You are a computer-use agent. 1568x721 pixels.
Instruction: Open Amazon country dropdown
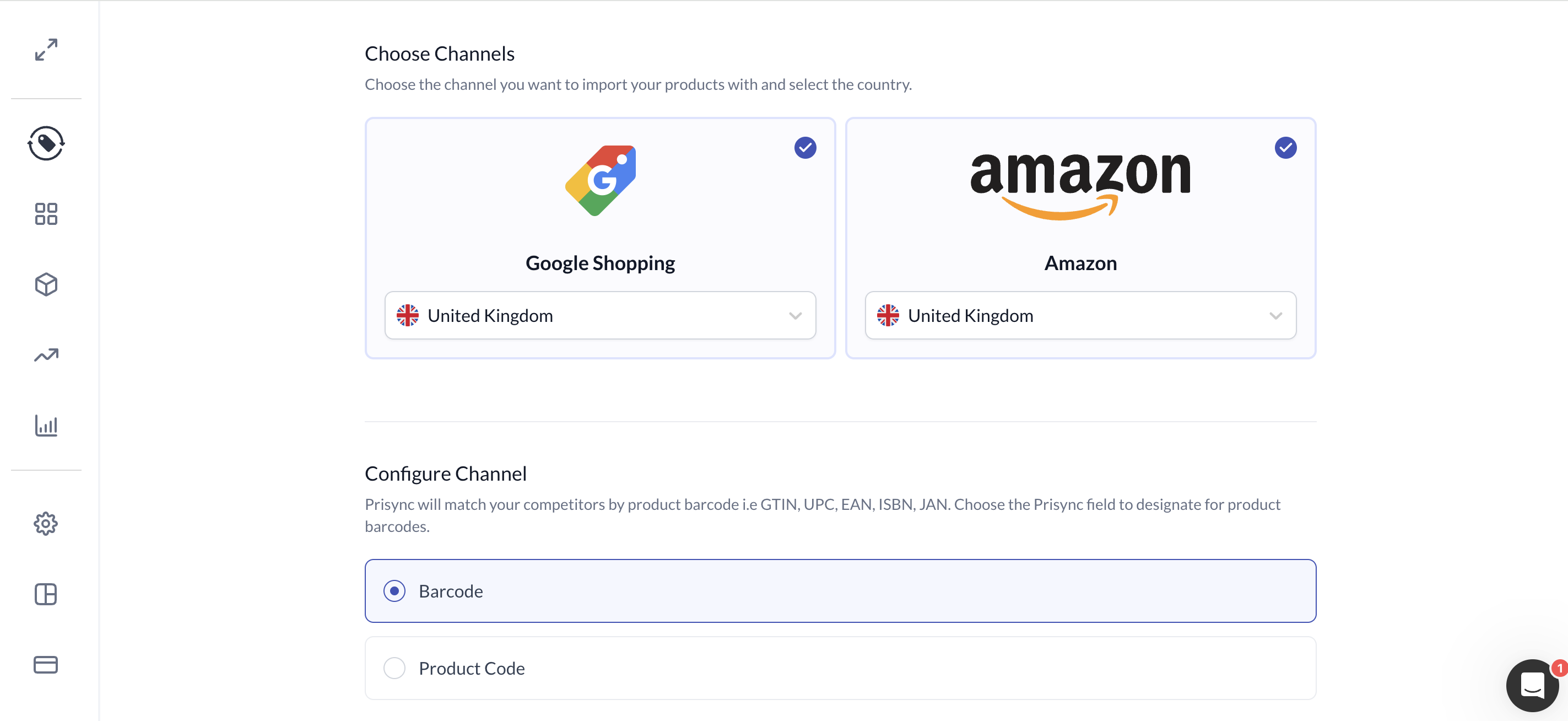pyautogui.click(x=1080, y=315)
